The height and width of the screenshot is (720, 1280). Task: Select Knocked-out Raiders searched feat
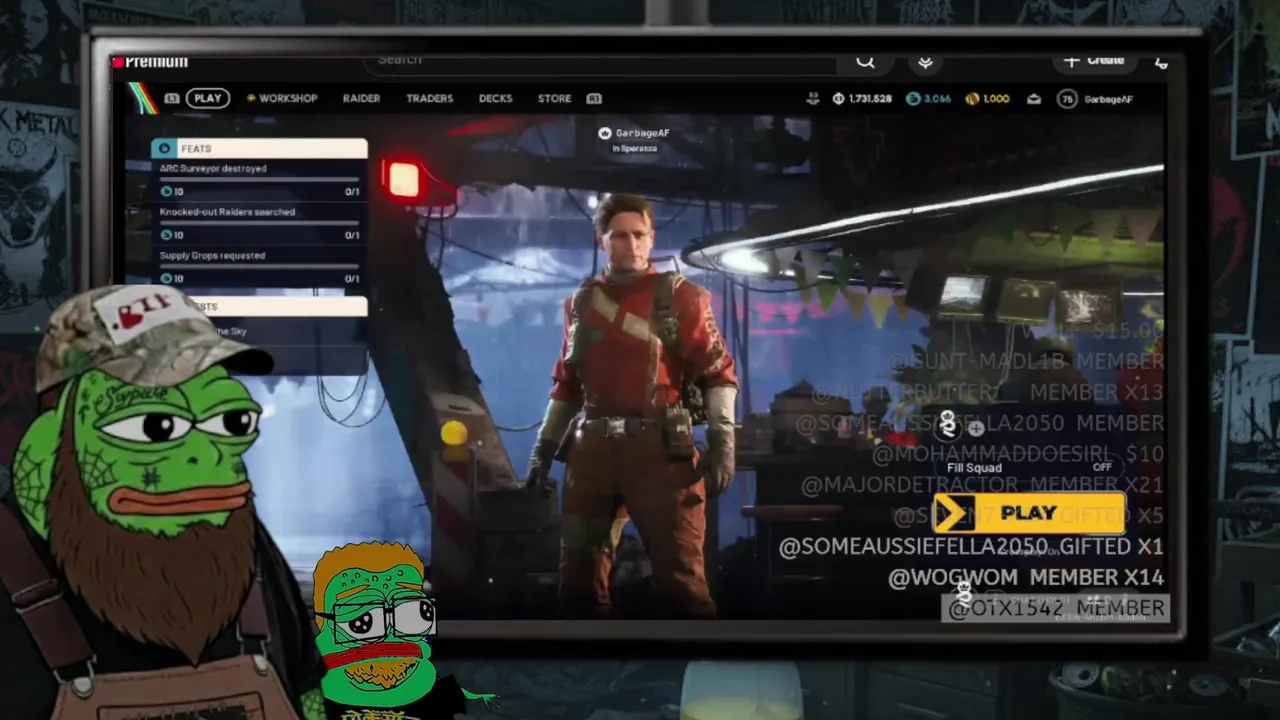click(x=259, y=223)
